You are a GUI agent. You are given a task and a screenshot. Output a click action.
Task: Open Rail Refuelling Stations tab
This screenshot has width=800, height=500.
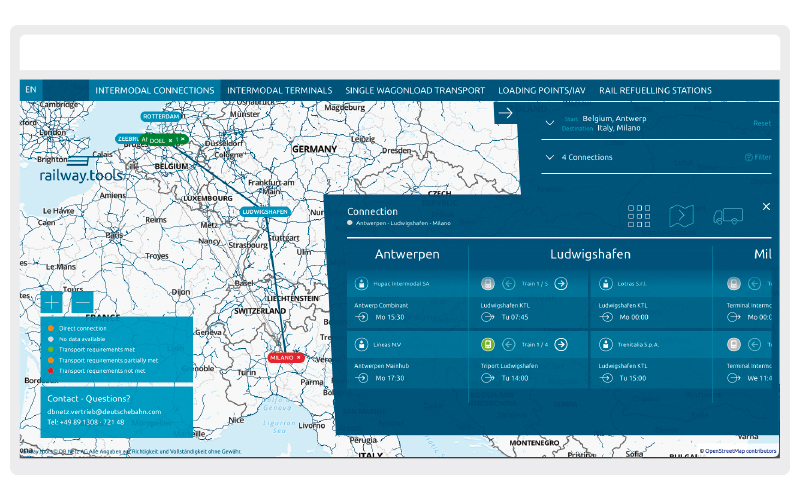(x=654, y=91)
